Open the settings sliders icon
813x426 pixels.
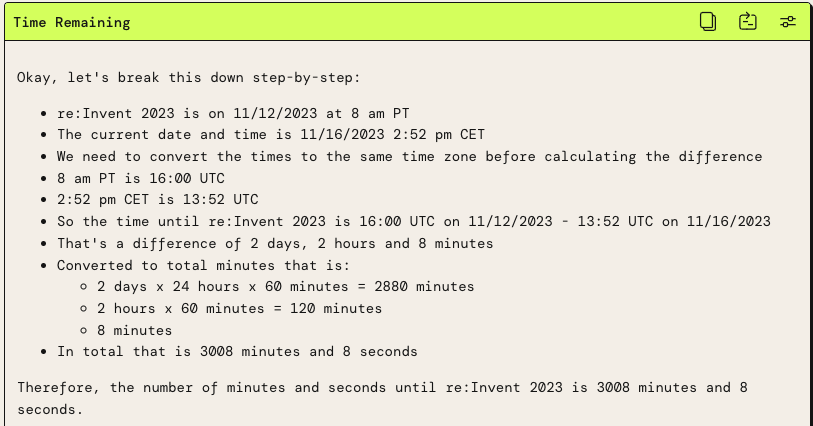click(788, 22)
